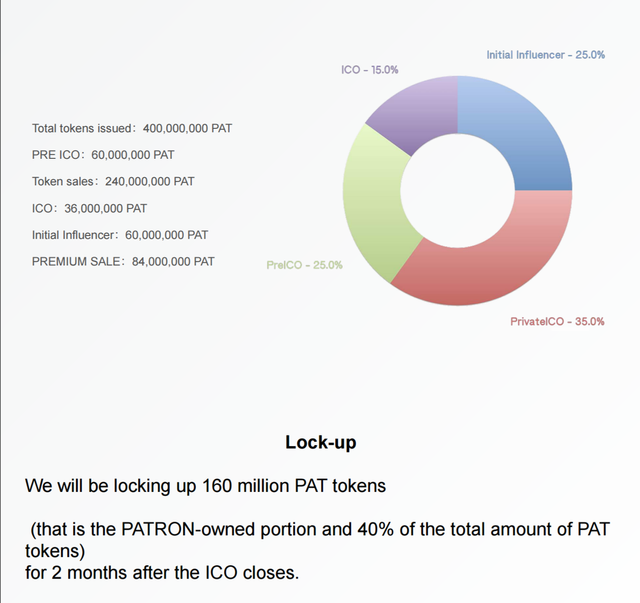Click the 'Token sales: 240,000,000 PAT' line

(113, 181)
